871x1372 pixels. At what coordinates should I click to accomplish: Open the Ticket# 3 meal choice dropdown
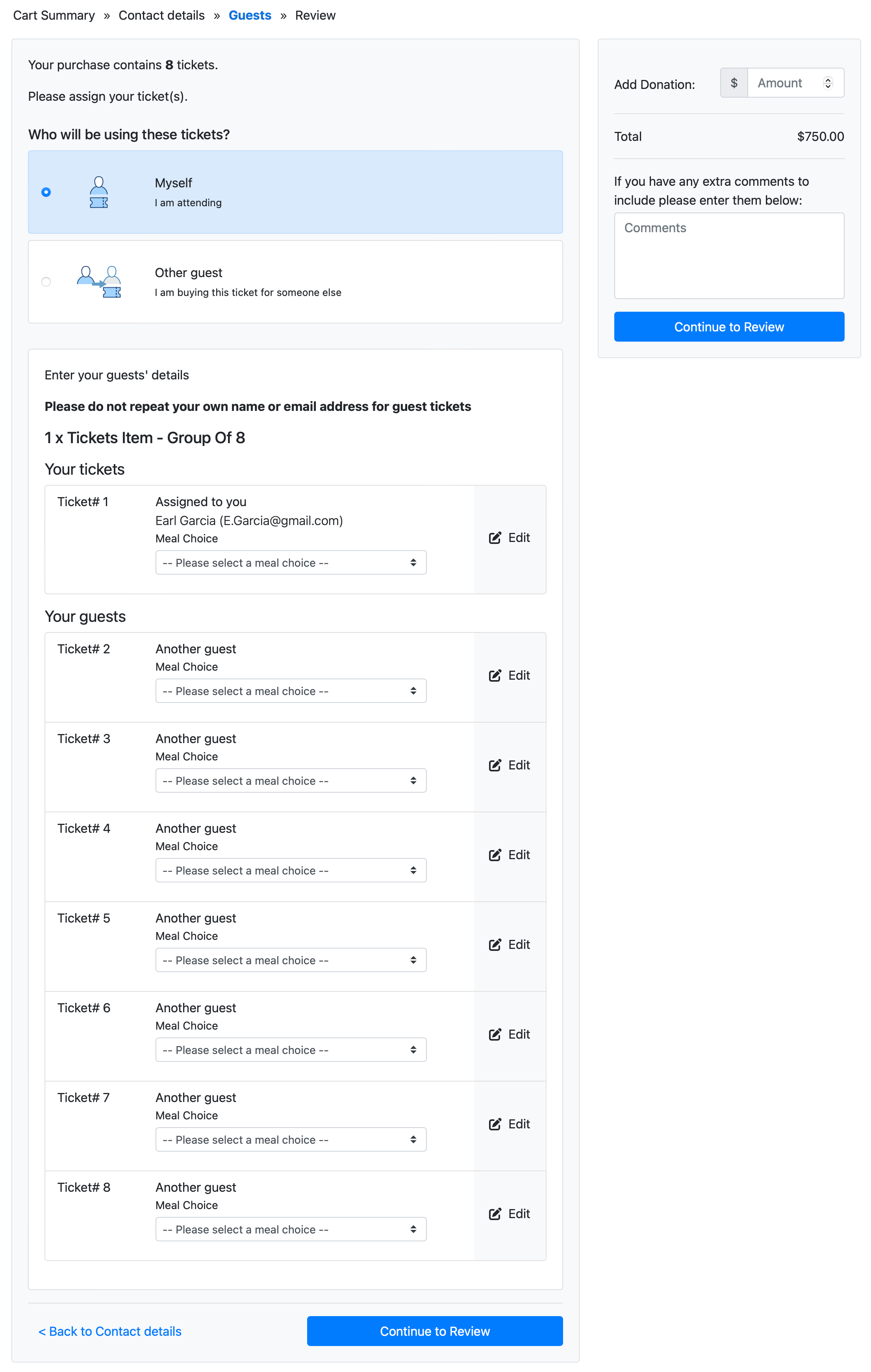point(291,780)
